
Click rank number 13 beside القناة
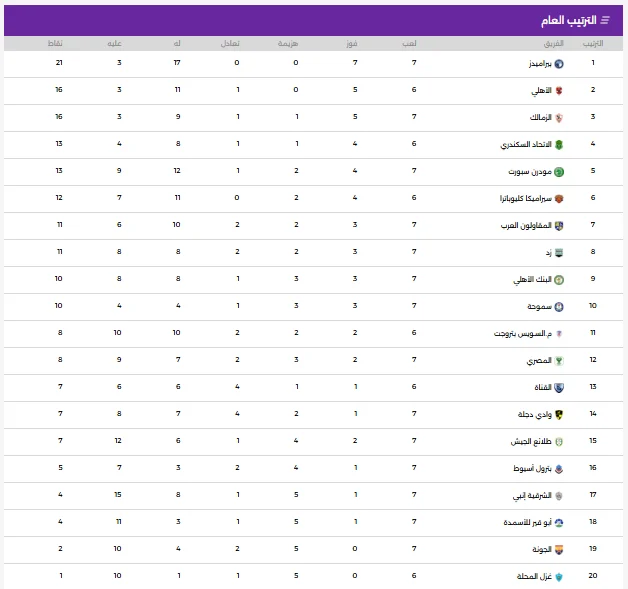[x=593, y=386]
